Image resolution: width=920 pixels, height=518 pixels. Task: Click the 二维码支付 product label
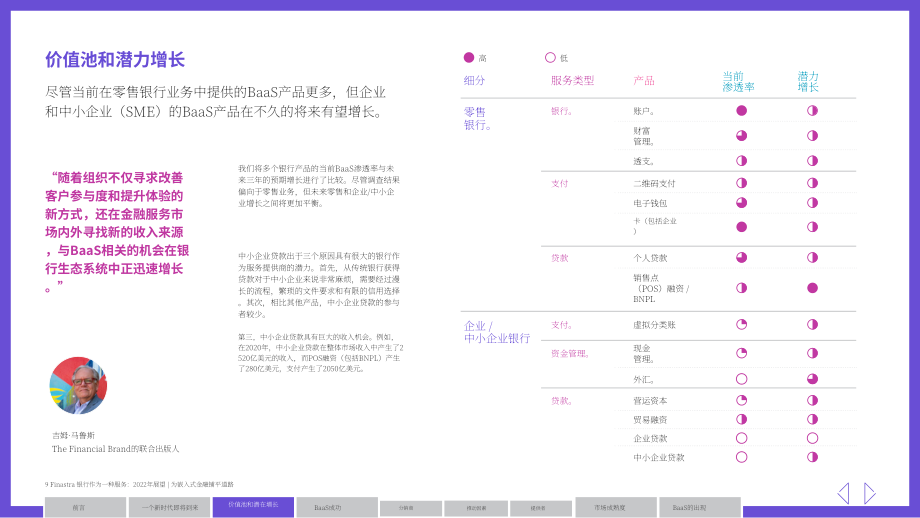(654, 184)
